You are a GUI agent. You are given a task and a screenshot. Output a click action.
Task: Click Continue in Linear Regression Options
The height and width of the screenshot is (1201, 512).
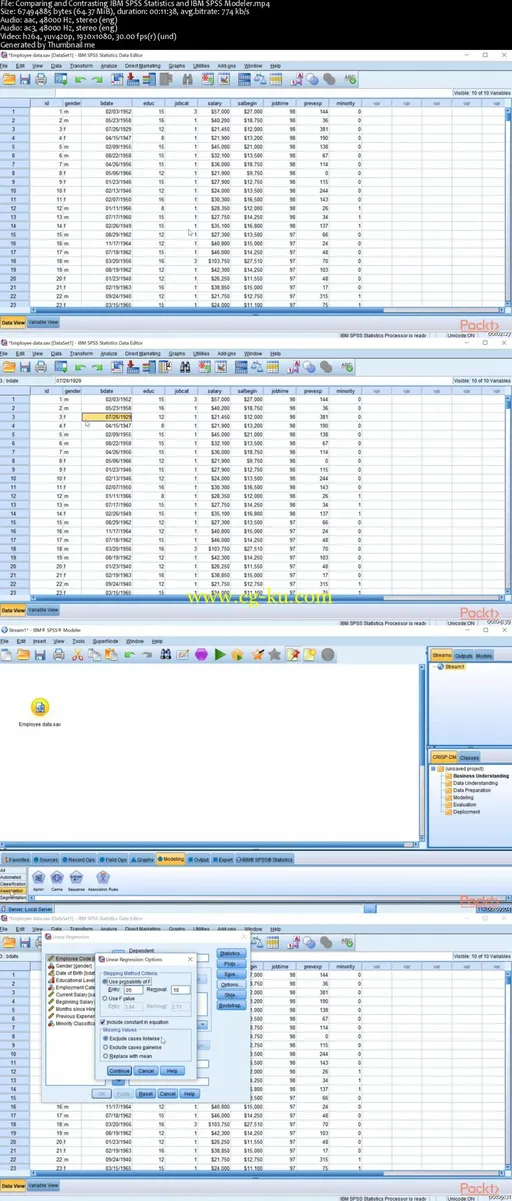tap(119, 1070)
